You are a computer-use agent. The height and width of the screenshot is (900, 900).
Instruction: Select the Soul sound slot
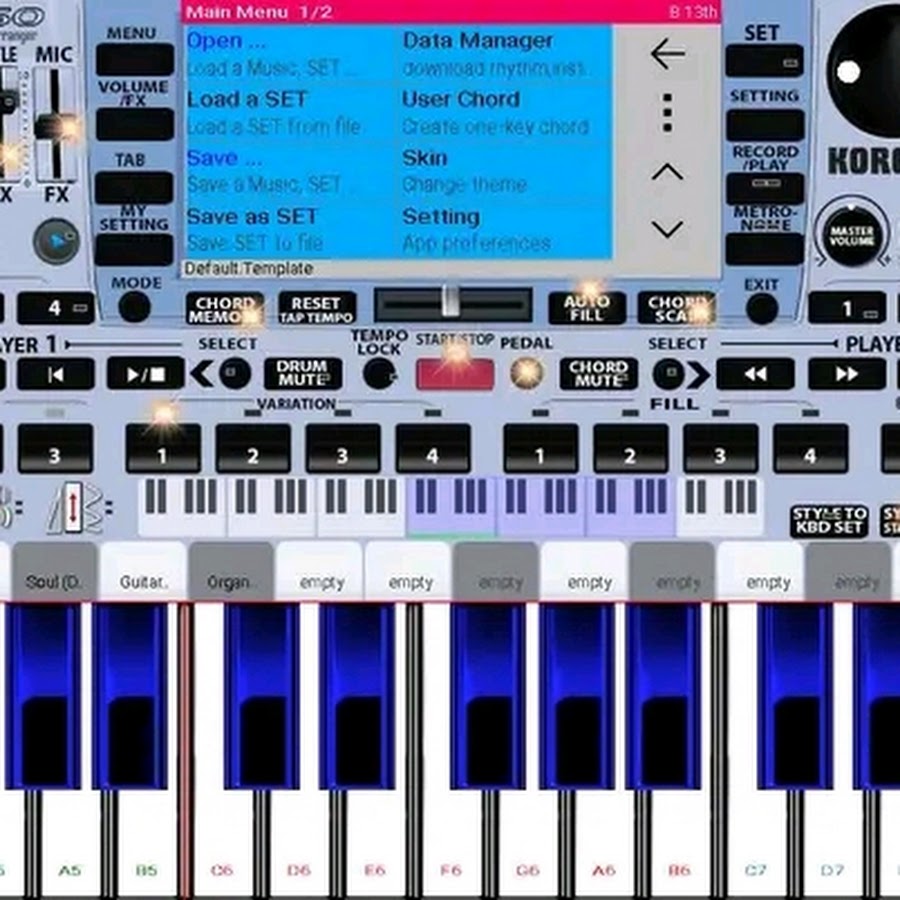pos(54,573)
